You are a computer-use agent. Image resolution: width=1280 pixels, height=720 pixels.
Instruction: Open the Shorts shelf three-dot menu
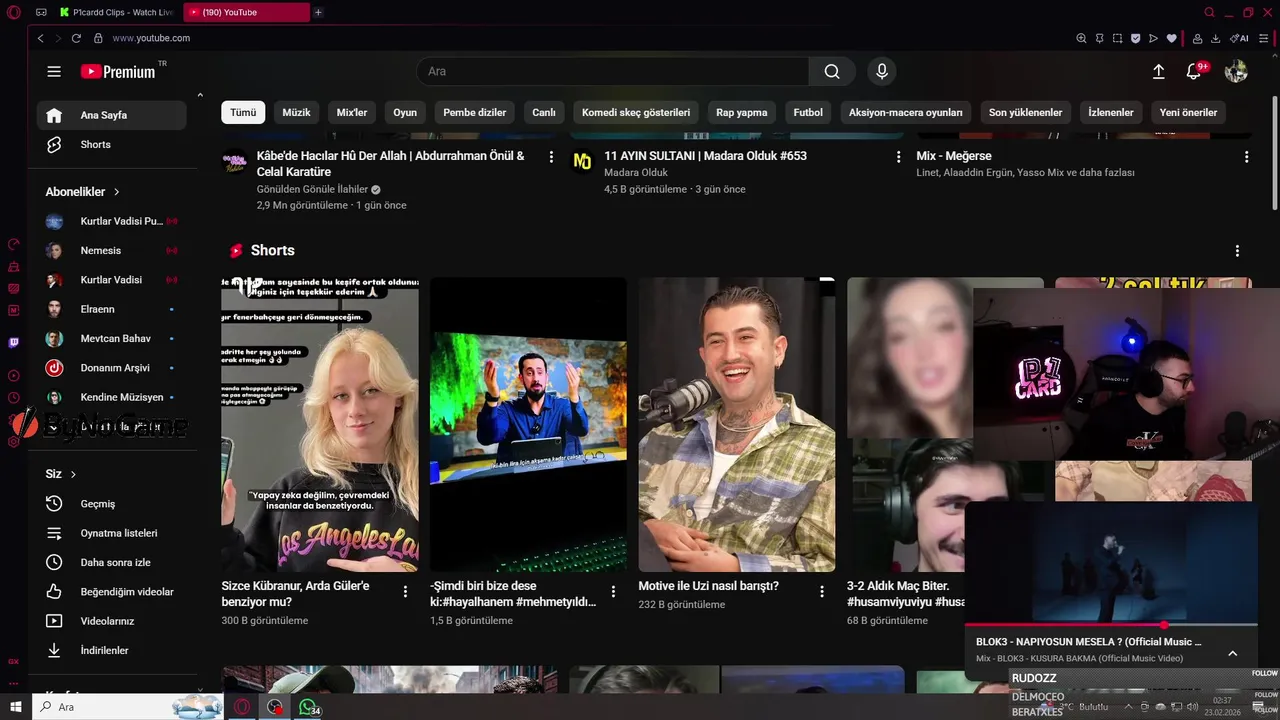click(1237, 251)
